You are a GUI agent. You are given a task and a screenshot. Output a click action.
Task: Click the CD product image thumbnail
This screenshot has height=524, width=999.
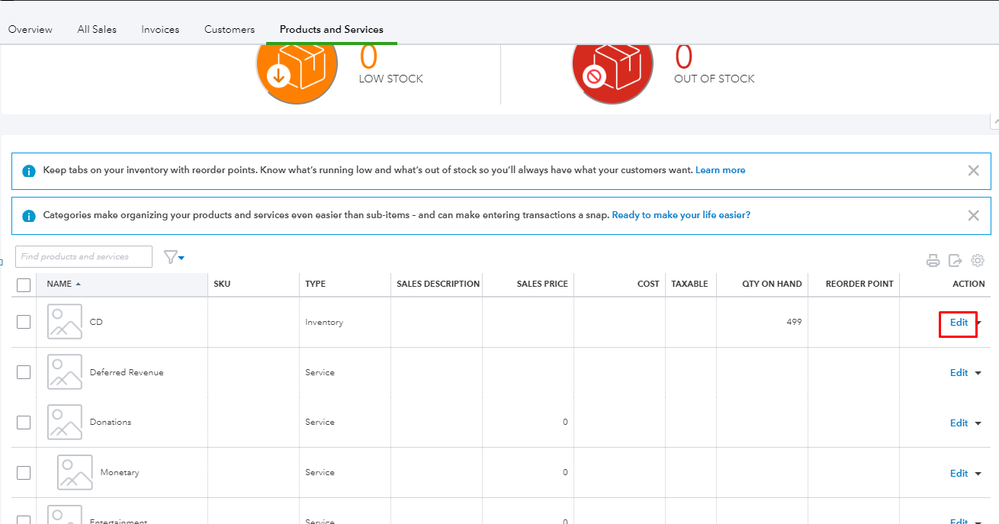[65, 322]
